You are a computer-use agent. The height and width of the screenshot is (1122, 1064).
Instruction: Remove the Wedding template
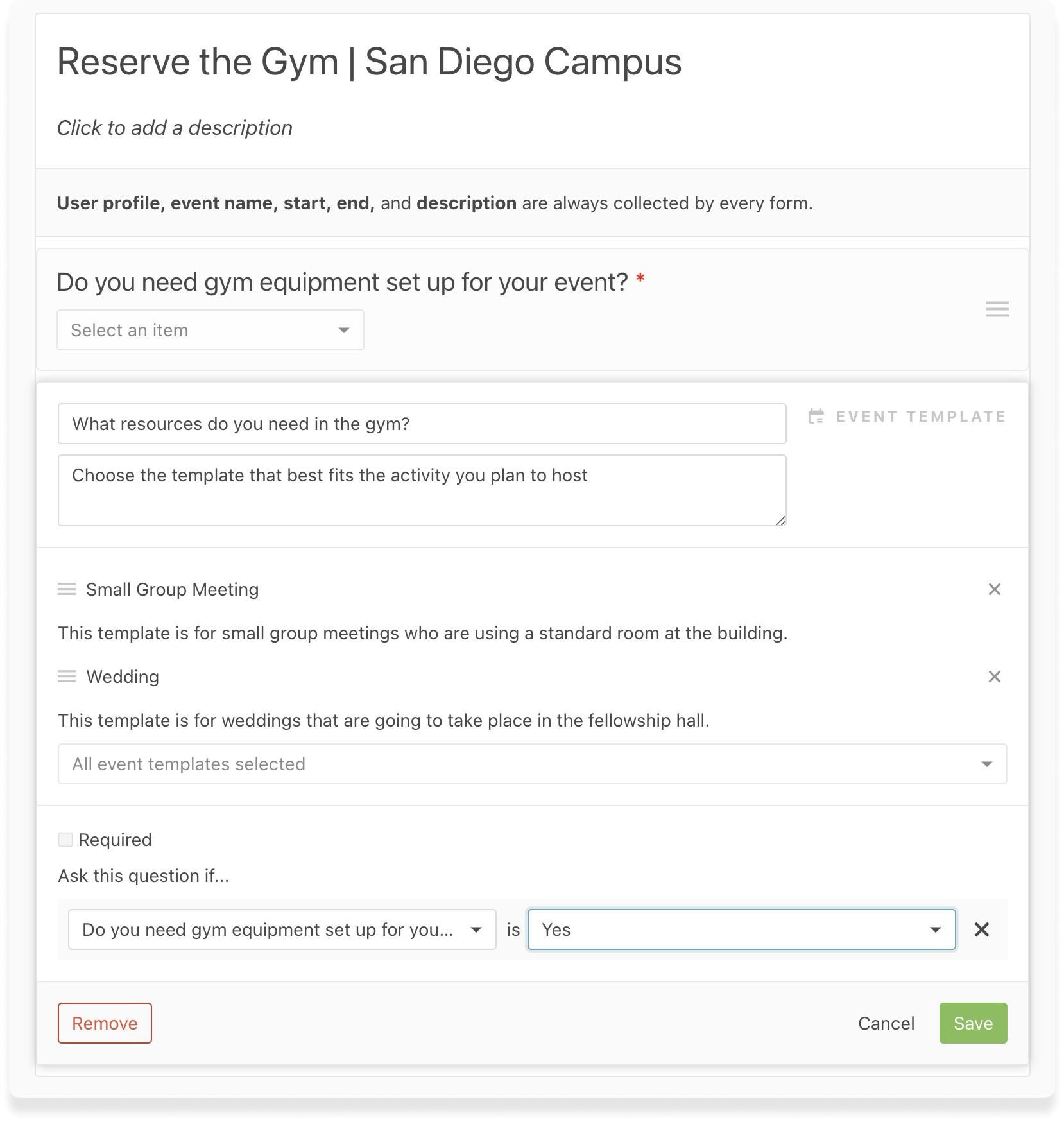click(x=994, y=677)
